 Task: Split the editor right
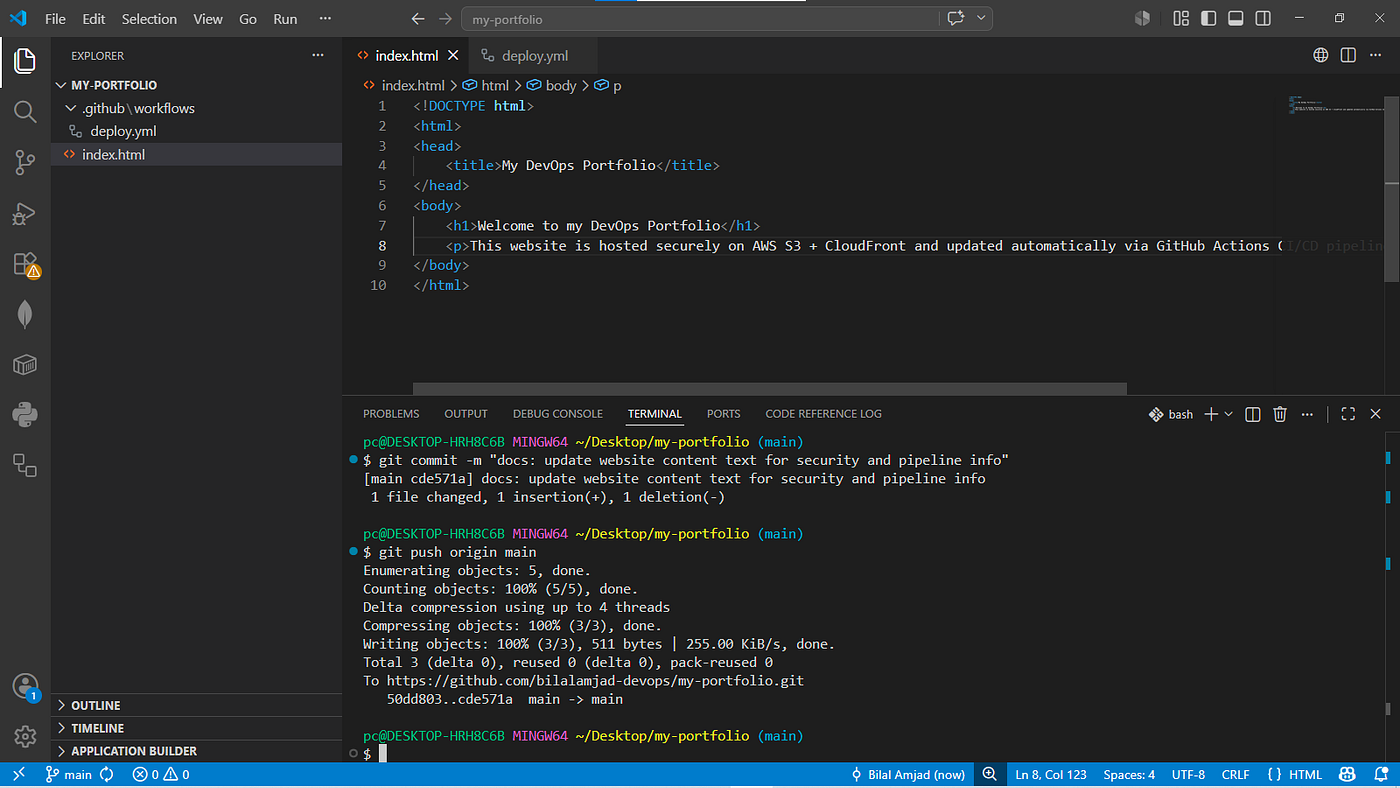(1348, 55)
